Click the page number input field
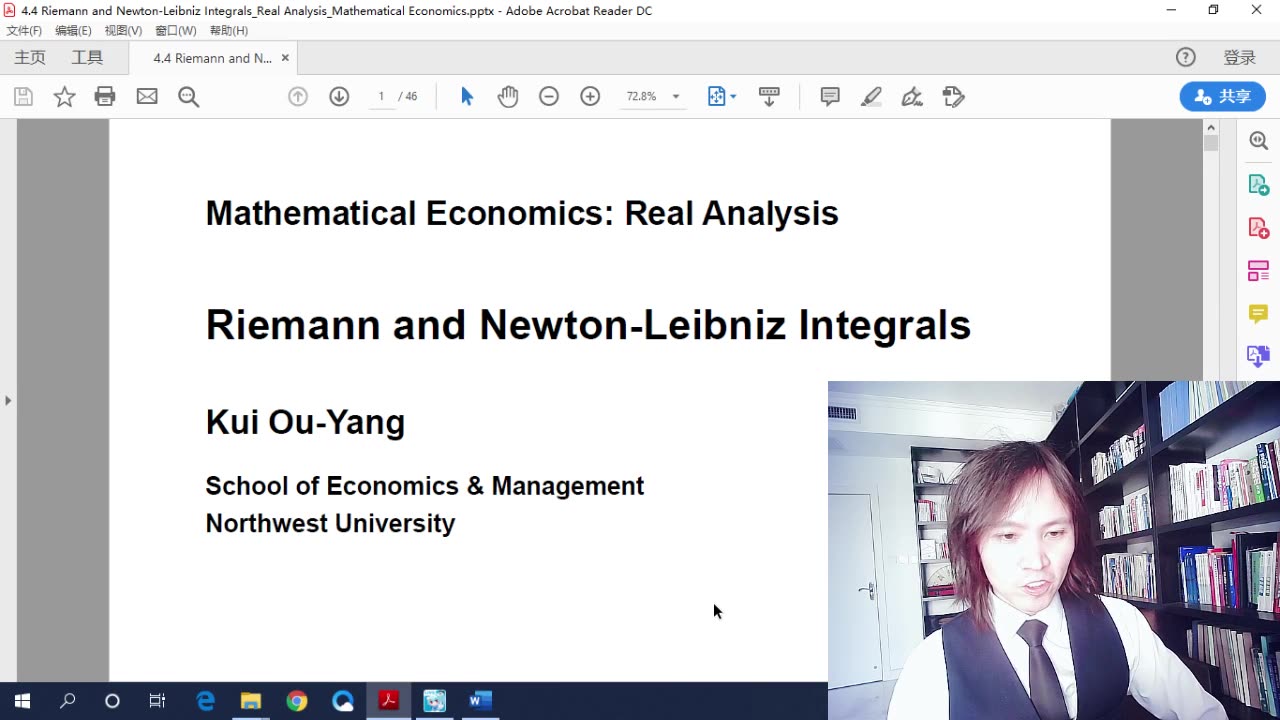 (x=381, y=97)
